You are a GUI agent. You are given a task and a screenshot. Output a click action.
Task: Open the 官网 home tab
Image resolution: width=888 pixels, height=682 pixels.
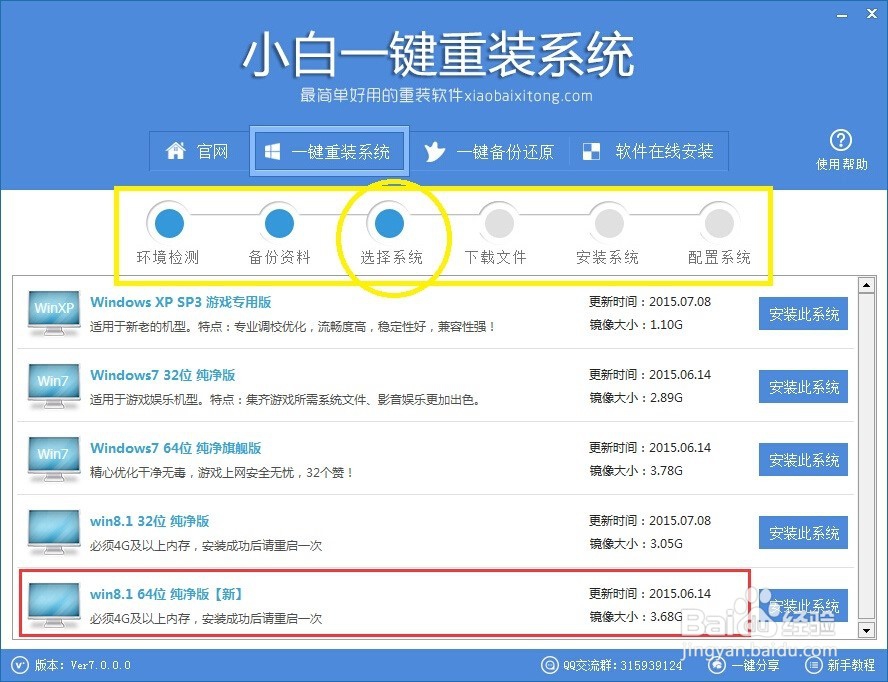point(199,152)
